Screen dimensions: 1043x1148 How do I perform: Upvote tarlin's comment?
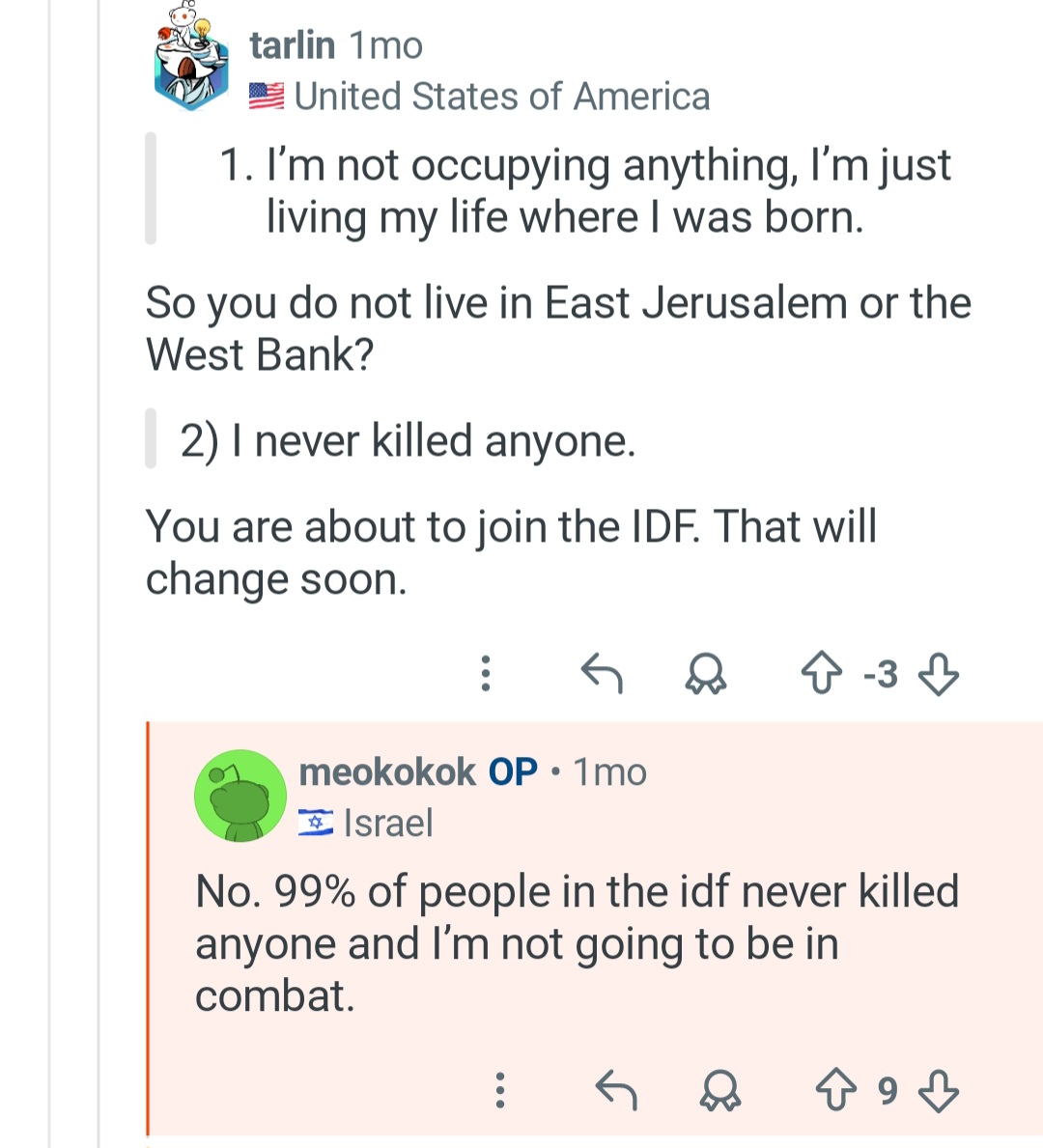click(x=822, y=673)
